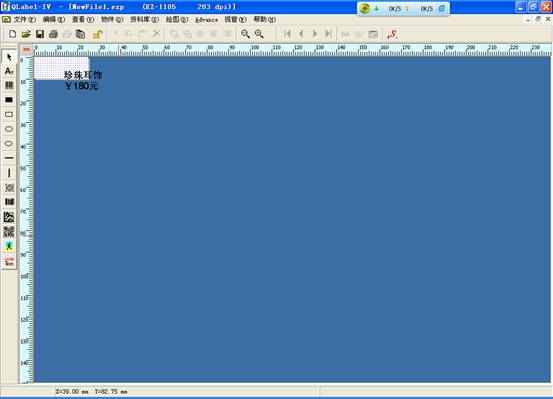Jump to the last record
This screenshot has width=553, height=399.
[x=328, y=34]
